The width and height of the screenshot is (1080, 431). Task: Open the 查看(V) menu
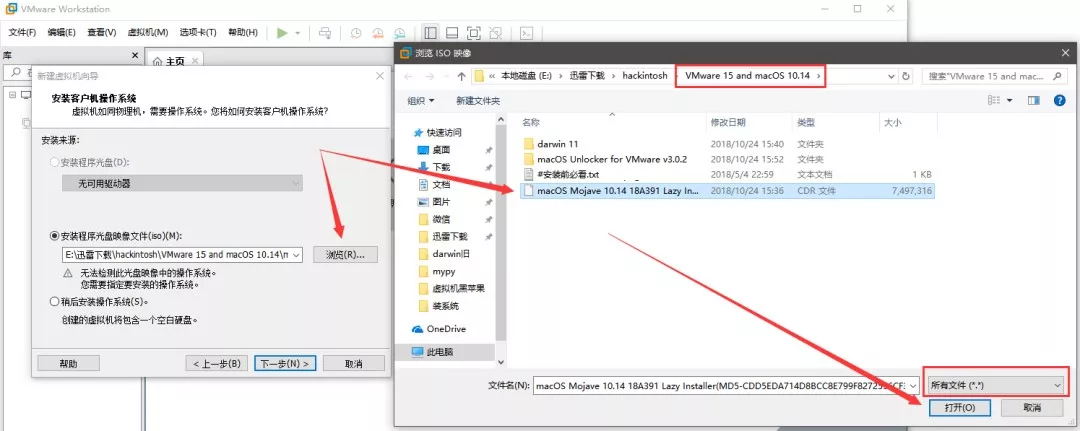click(101, 32)
